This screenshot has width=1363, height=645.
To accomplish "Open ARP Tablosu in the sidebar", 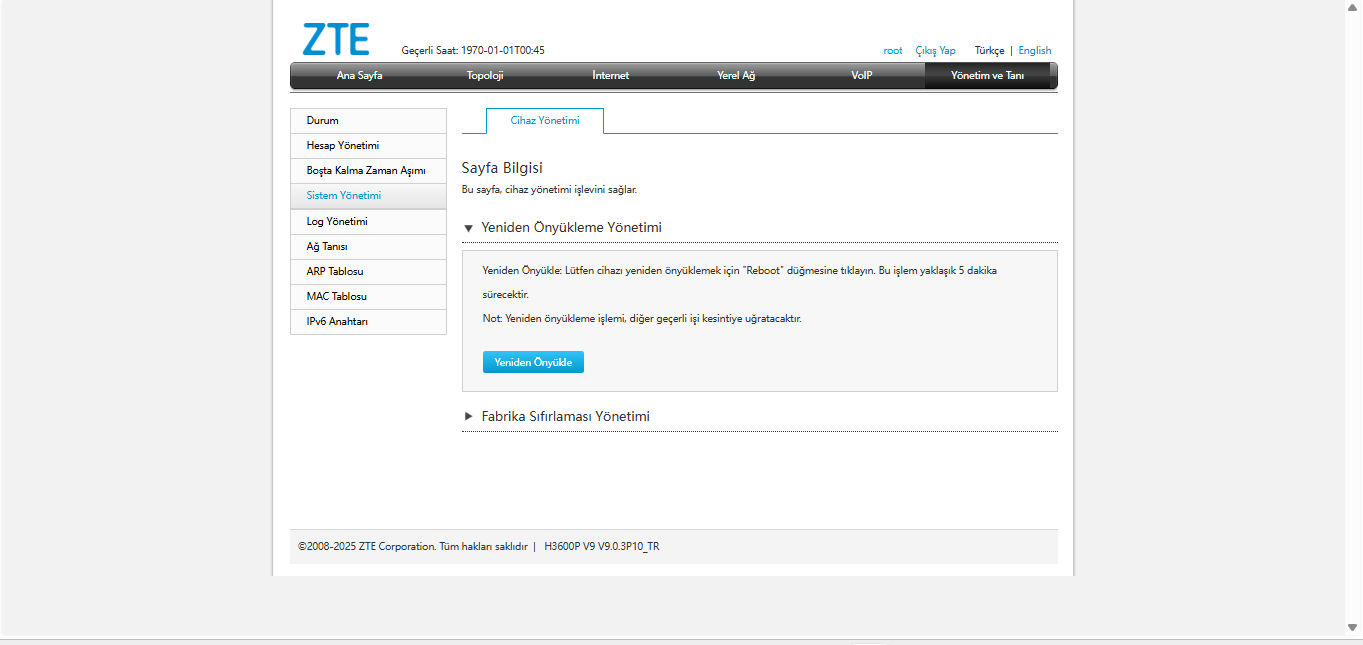I will 368,272.
